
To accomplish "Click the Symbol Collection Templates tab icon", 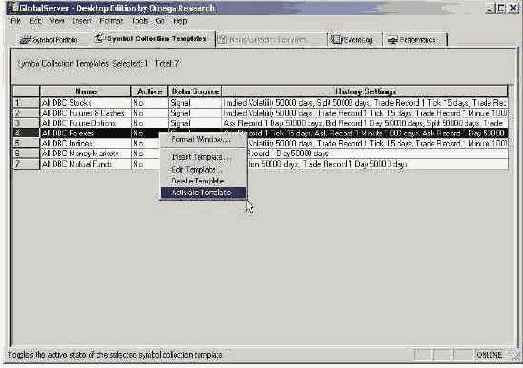I will 99,39.
